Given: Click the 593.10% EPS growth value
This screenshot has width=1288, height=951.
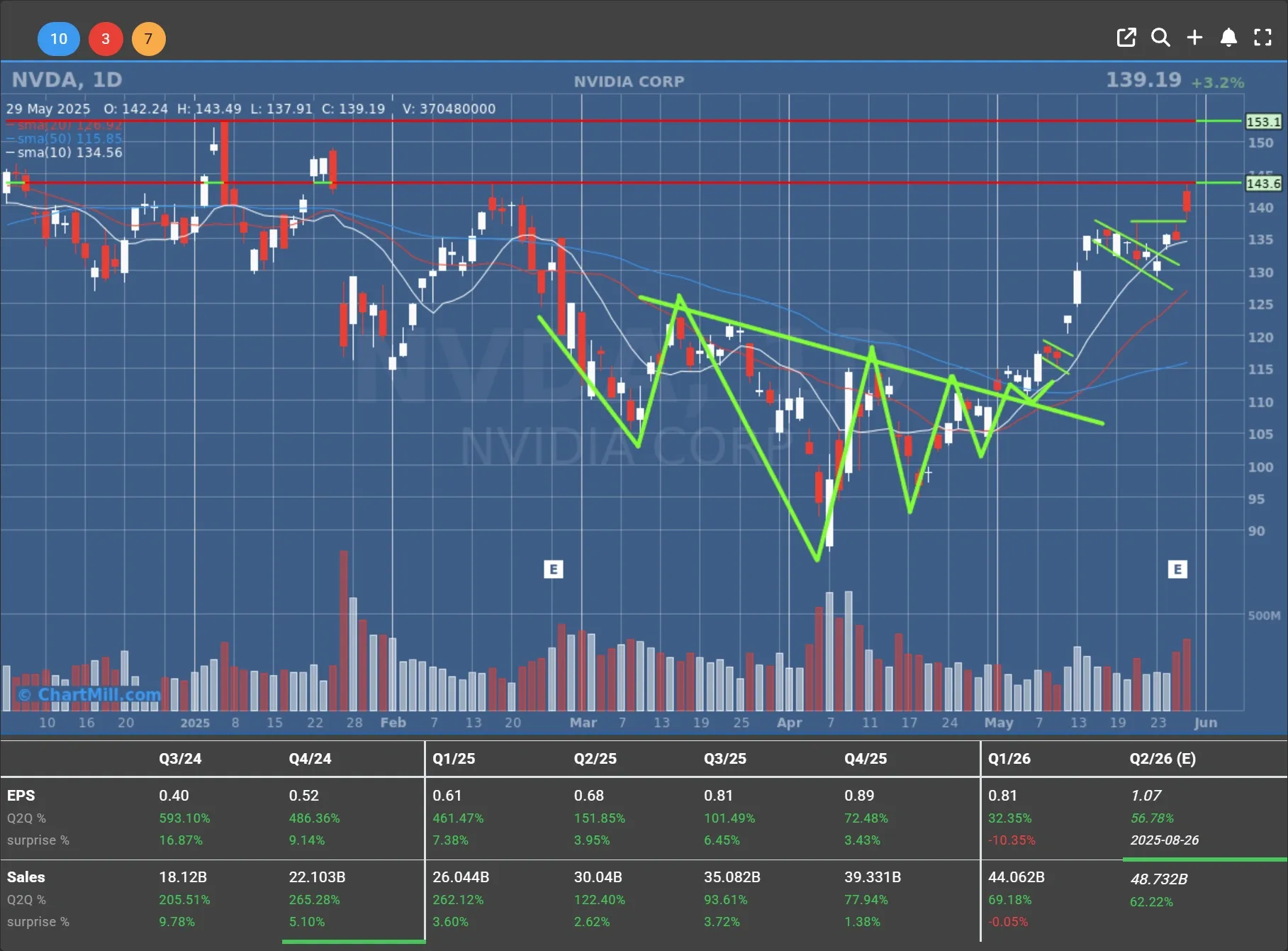Looking at the screenshot, I should tap(184, 818).
